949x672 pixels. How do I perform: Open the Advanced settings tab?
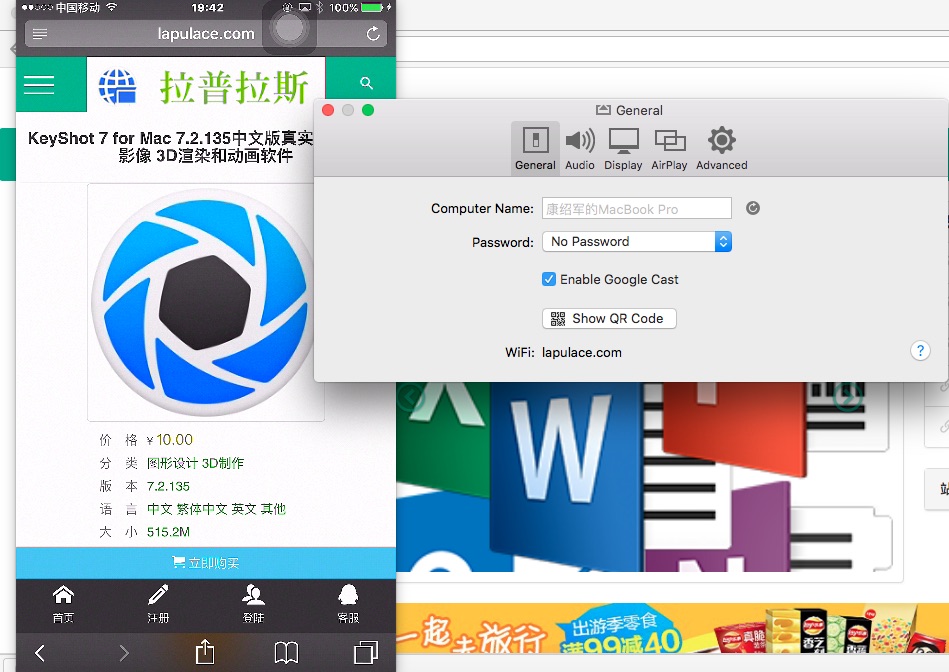721,146
